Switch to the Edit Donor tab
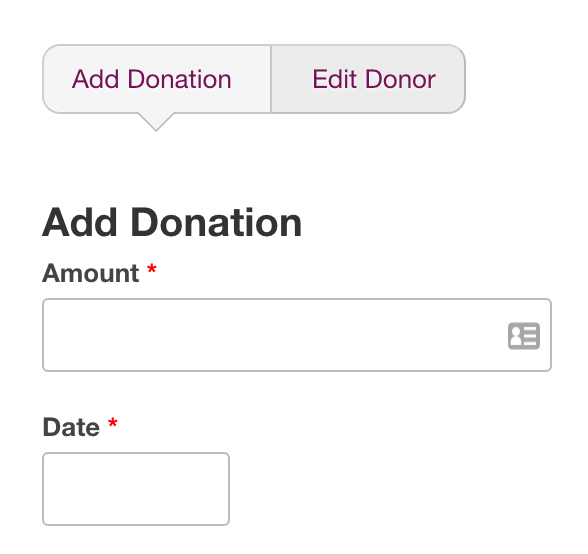 (x=368, y=79)
